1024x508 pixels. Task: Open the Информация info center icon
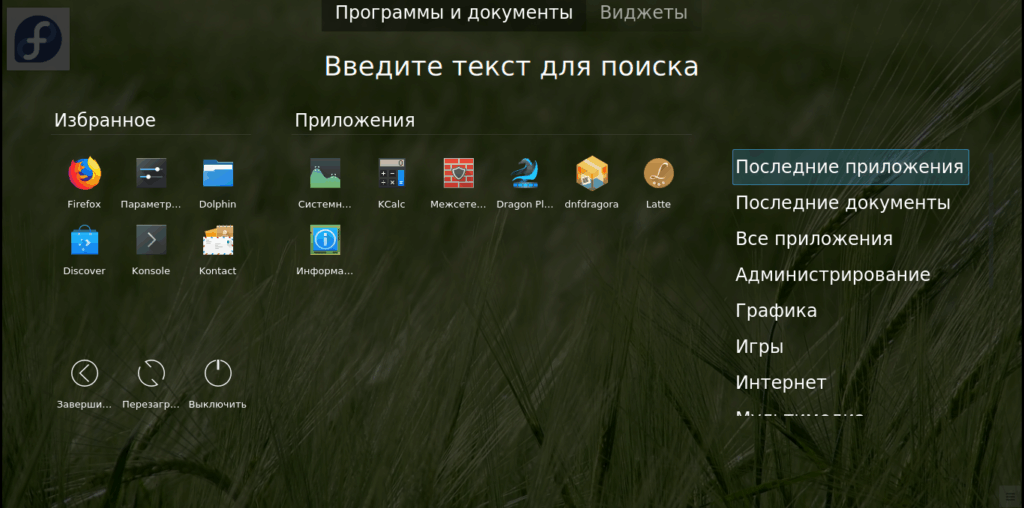[325, 240]
